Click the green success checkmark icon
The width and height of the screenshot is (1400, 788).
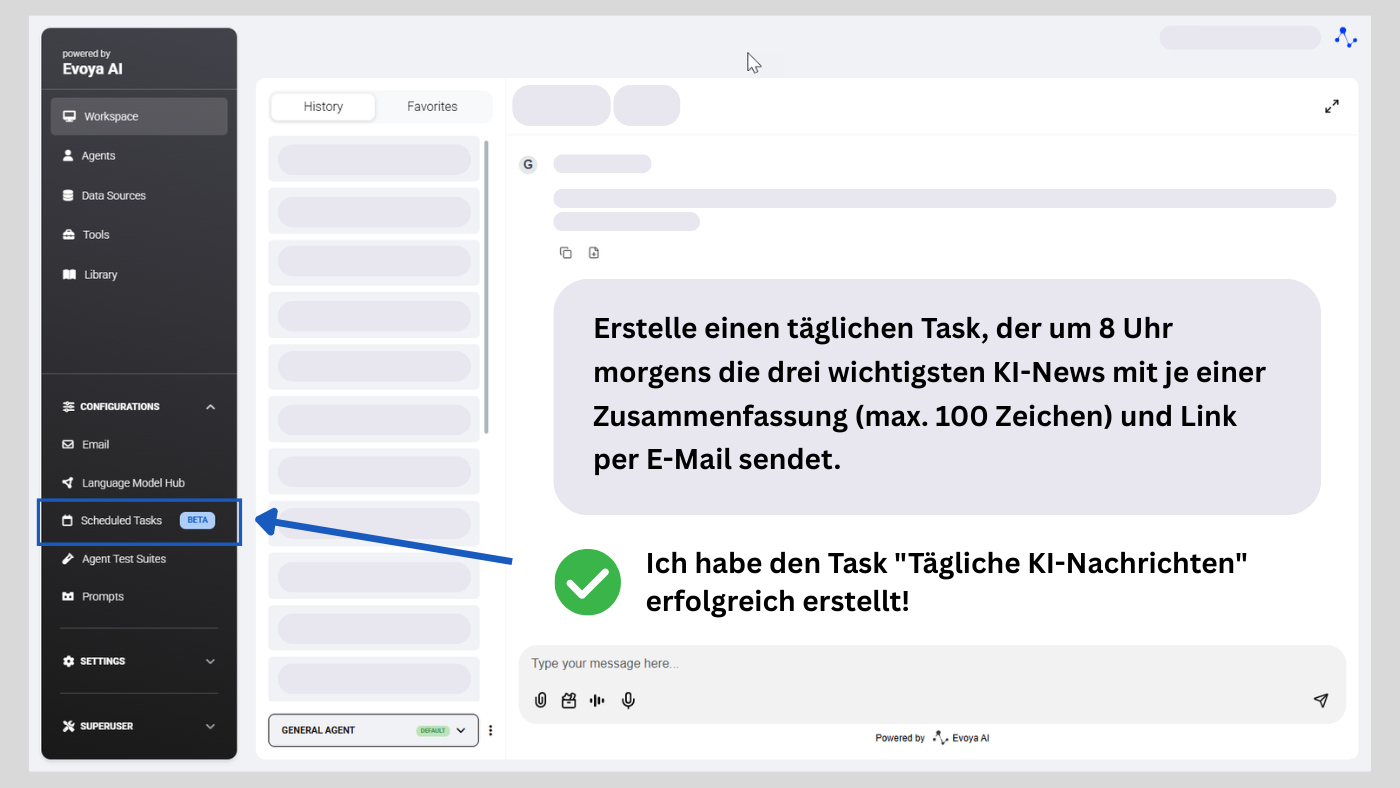[588, 582]
